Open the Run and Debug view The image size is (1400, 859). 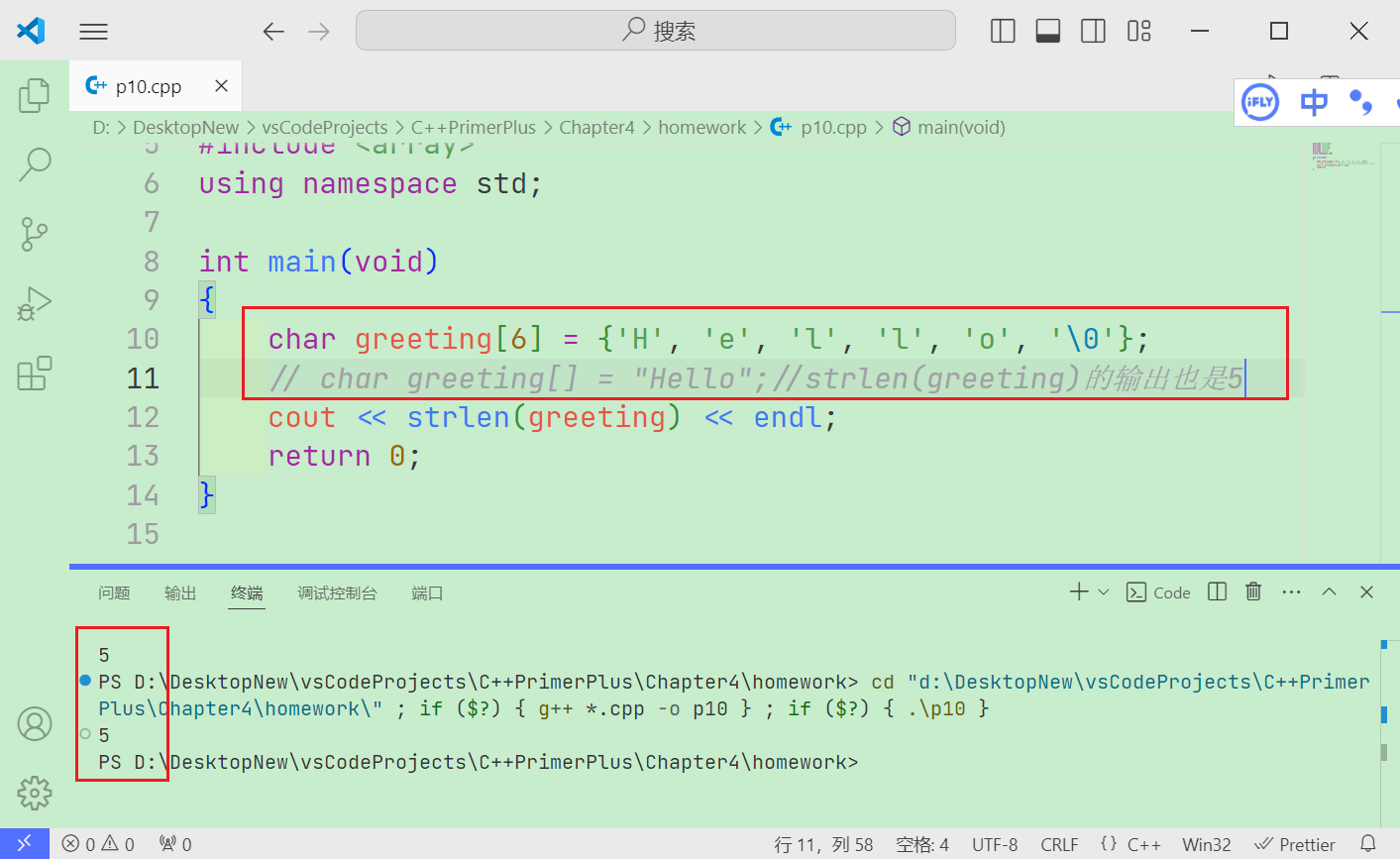tap(35, 304)
